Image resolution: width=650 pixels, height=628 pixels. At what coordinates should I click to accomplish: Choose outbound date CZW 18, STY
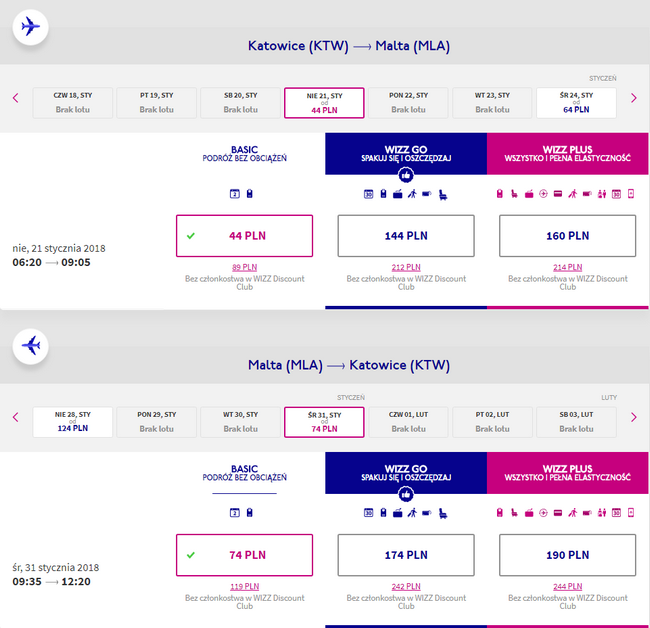point(73,103)
